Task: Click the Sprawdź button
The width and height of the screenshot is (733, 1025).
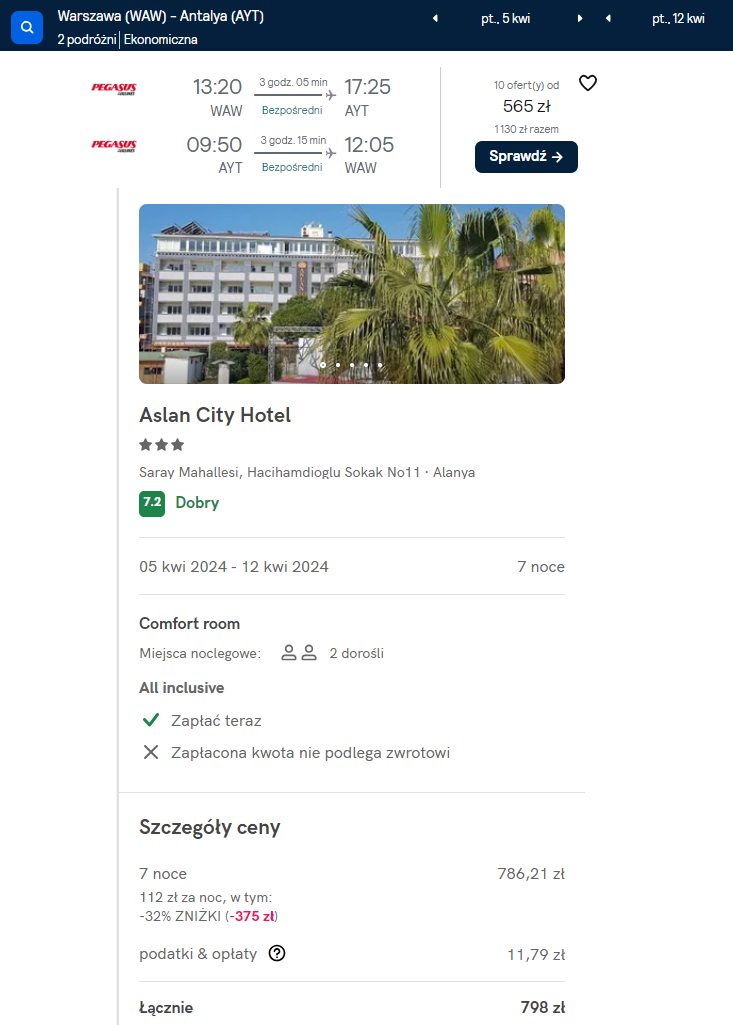Action: point(526,157)
